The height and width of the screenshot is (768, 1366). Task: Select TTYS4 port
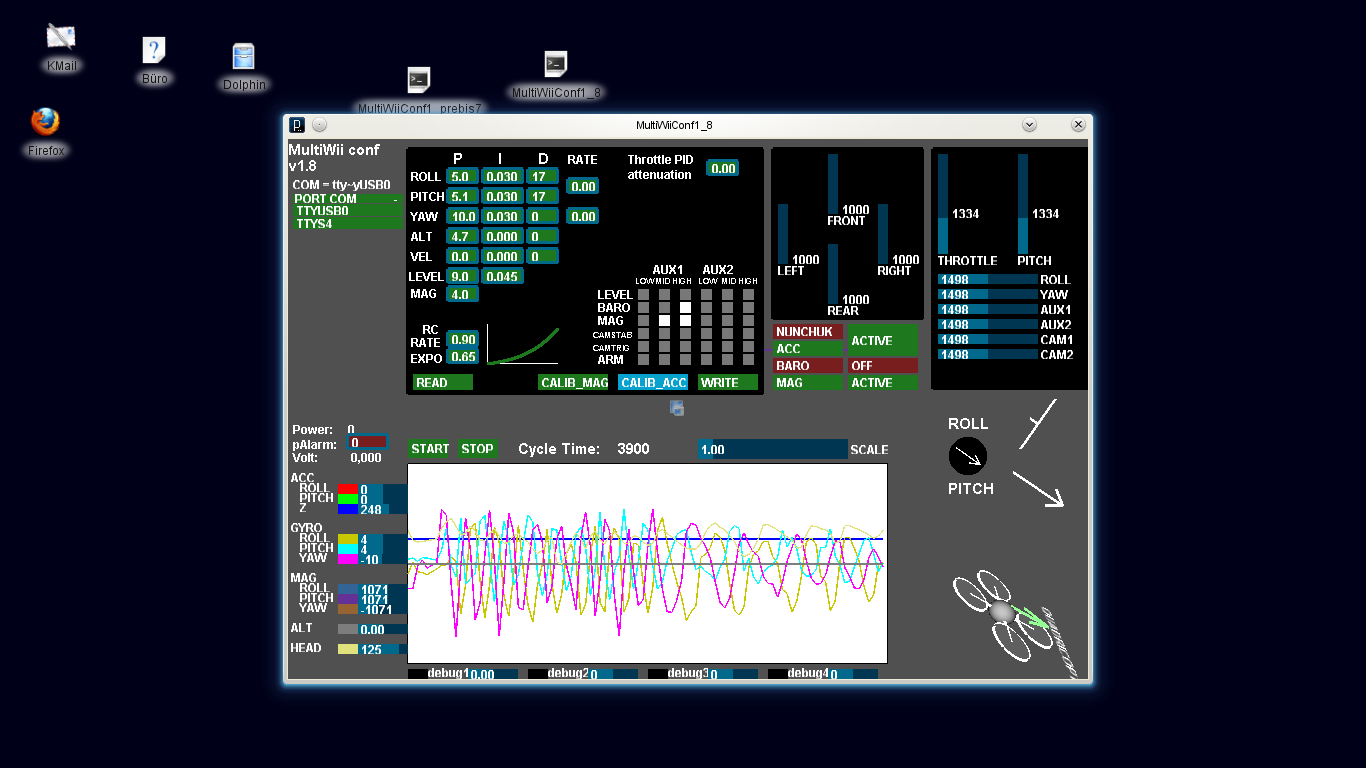(x=348, y=224)
